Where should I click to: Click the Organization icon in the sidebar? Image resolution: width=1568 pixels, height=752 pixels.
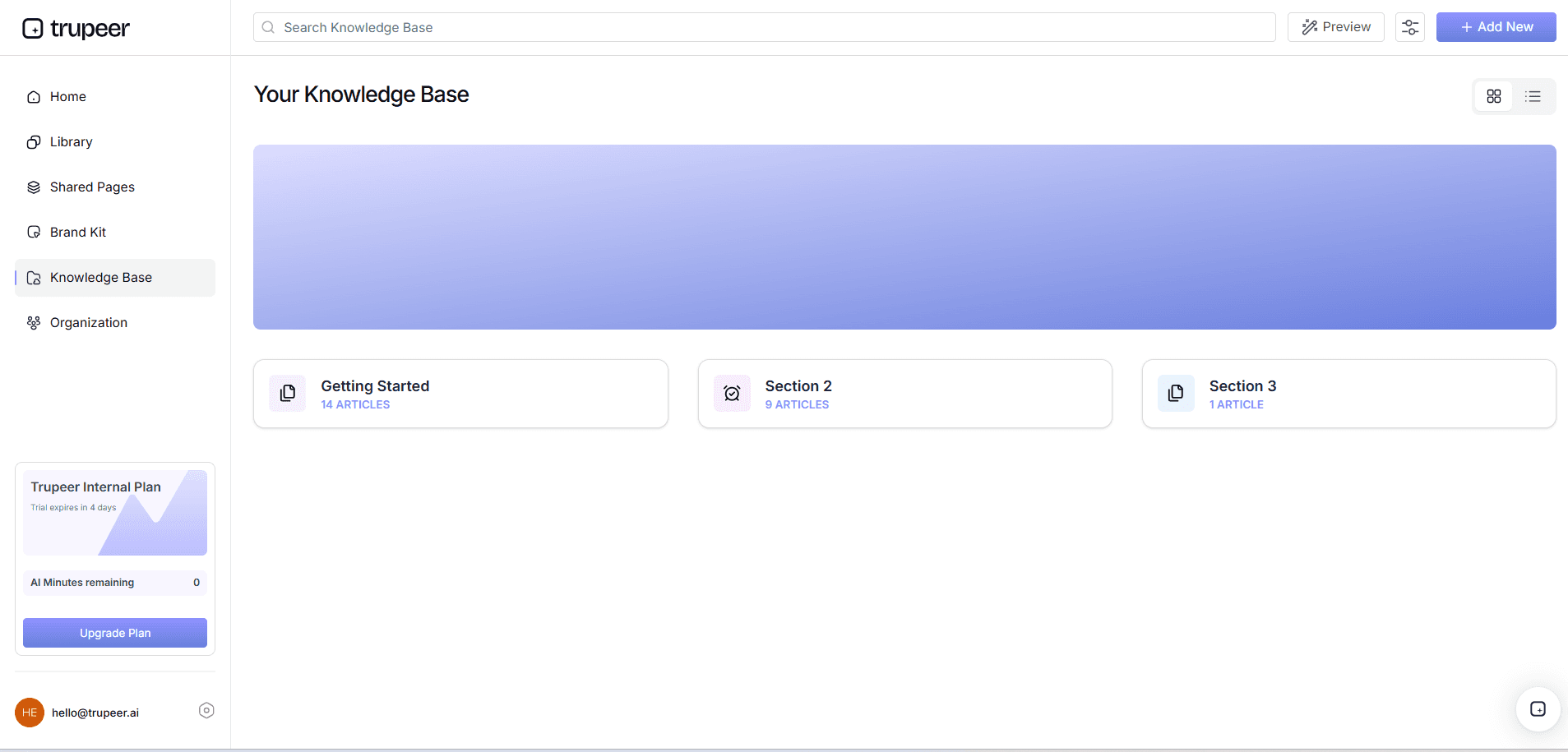click(33, 322)
